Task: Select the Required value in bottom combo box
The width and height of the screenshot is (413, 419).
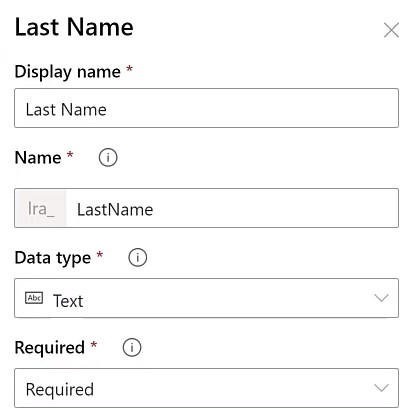Action: 60,390
